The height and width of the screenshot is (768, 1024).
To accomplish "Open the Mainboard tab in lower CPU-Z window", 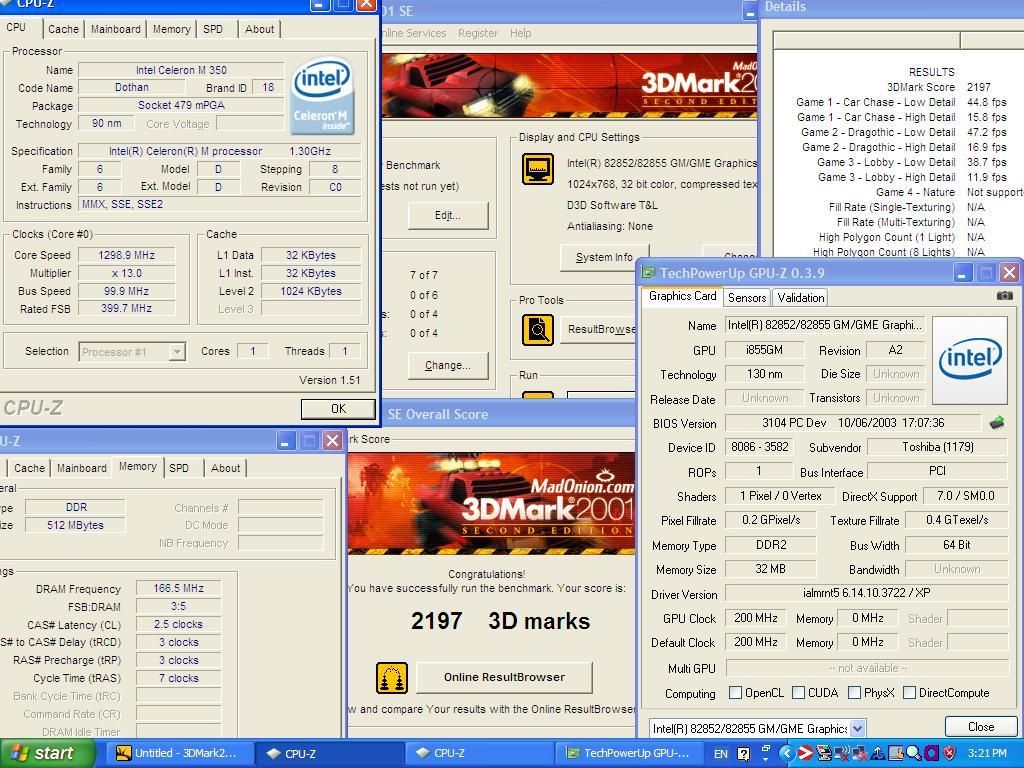I will (82, 468).
